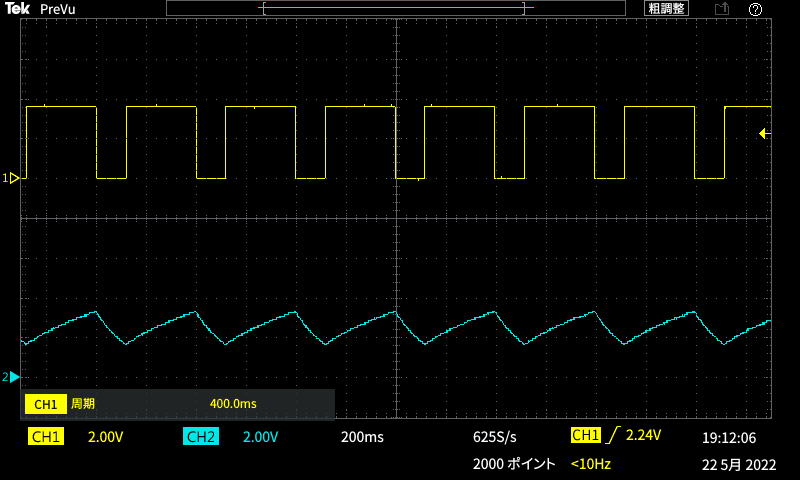The width and height of the screenshot is (800, 480).
Task: Click the CH1 measurement badge beside 周期
Action: tap(46, 404)
